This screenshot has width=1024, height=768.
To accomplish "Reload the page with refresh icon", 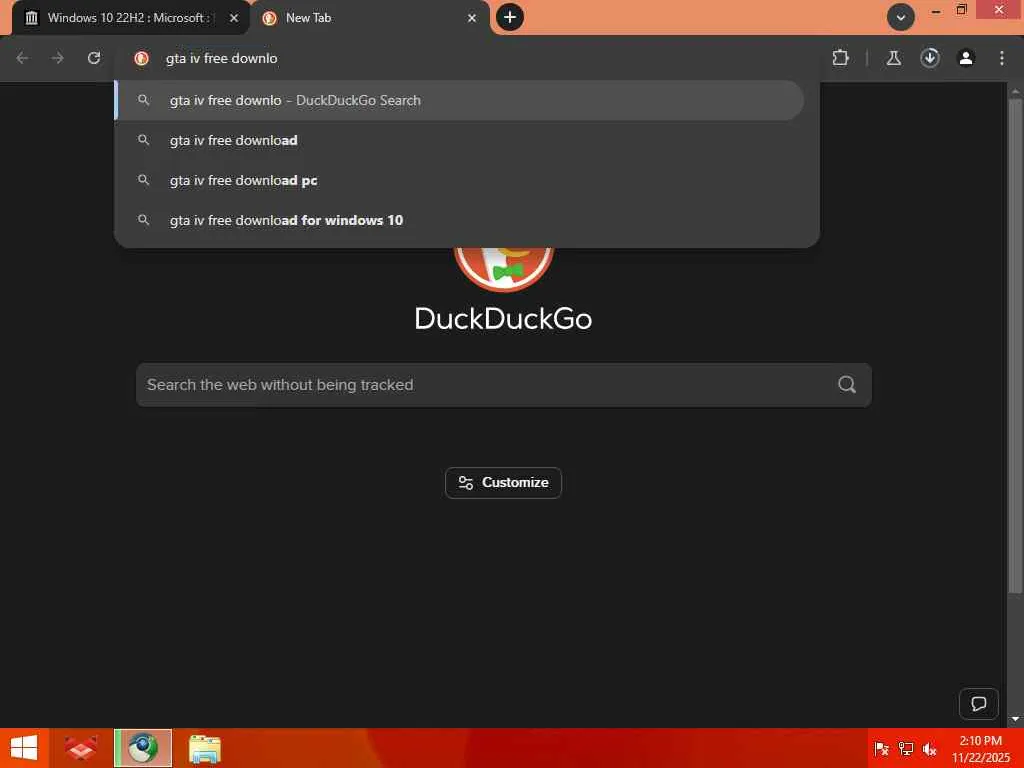I will coord(94,58).
